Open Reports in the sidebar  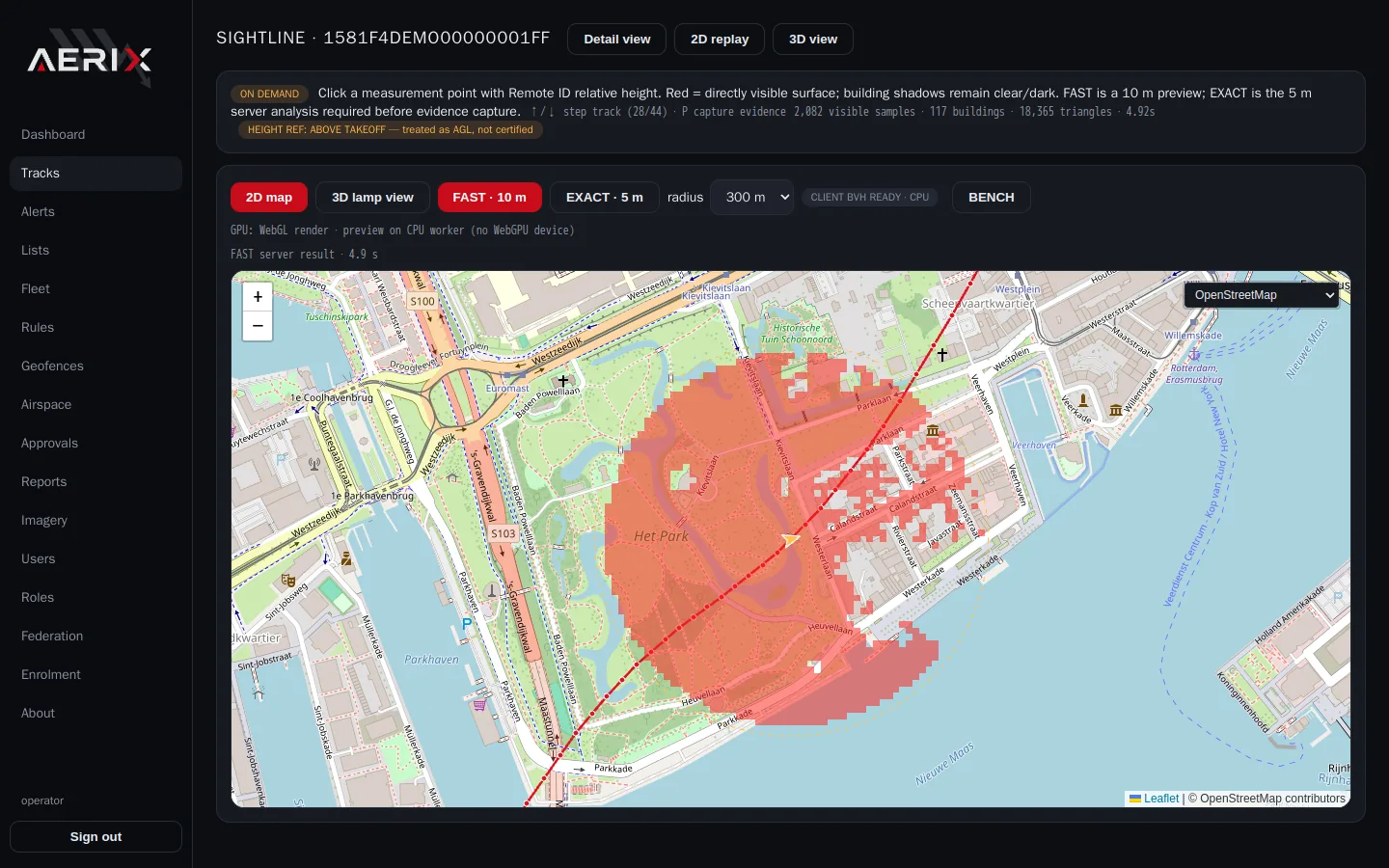95,481
